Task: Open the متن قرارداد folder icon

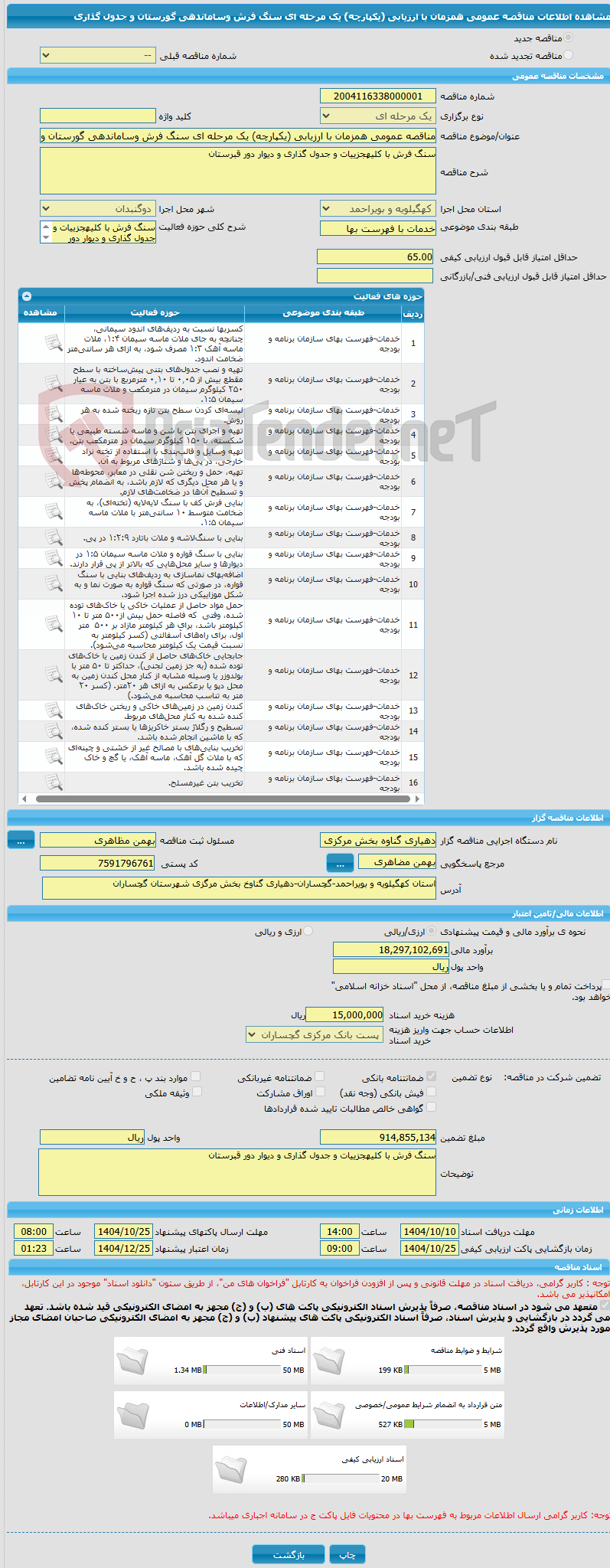Action: [x=329, y=1414]
